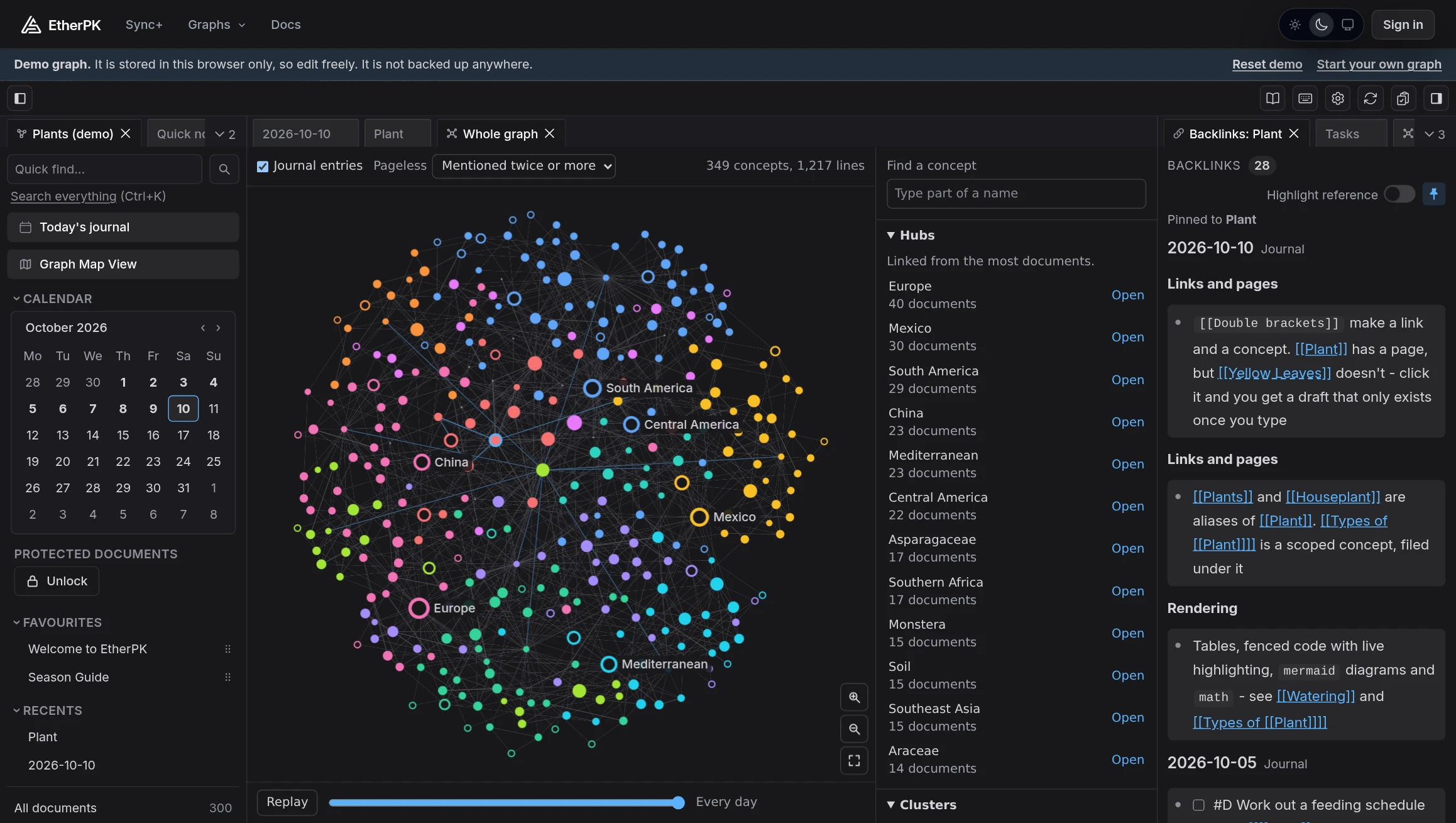Click Start your own graph link
Screen dimensions: 1456x823
(x=1379, y=64)
